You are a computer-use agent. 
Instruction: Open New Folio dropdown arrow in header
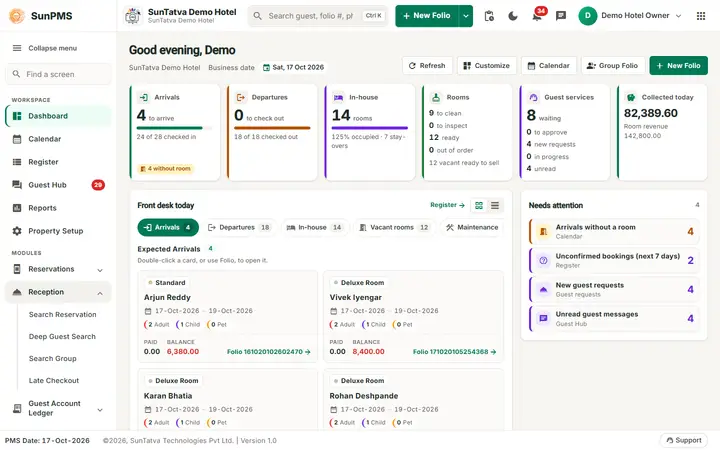point(466,16)
